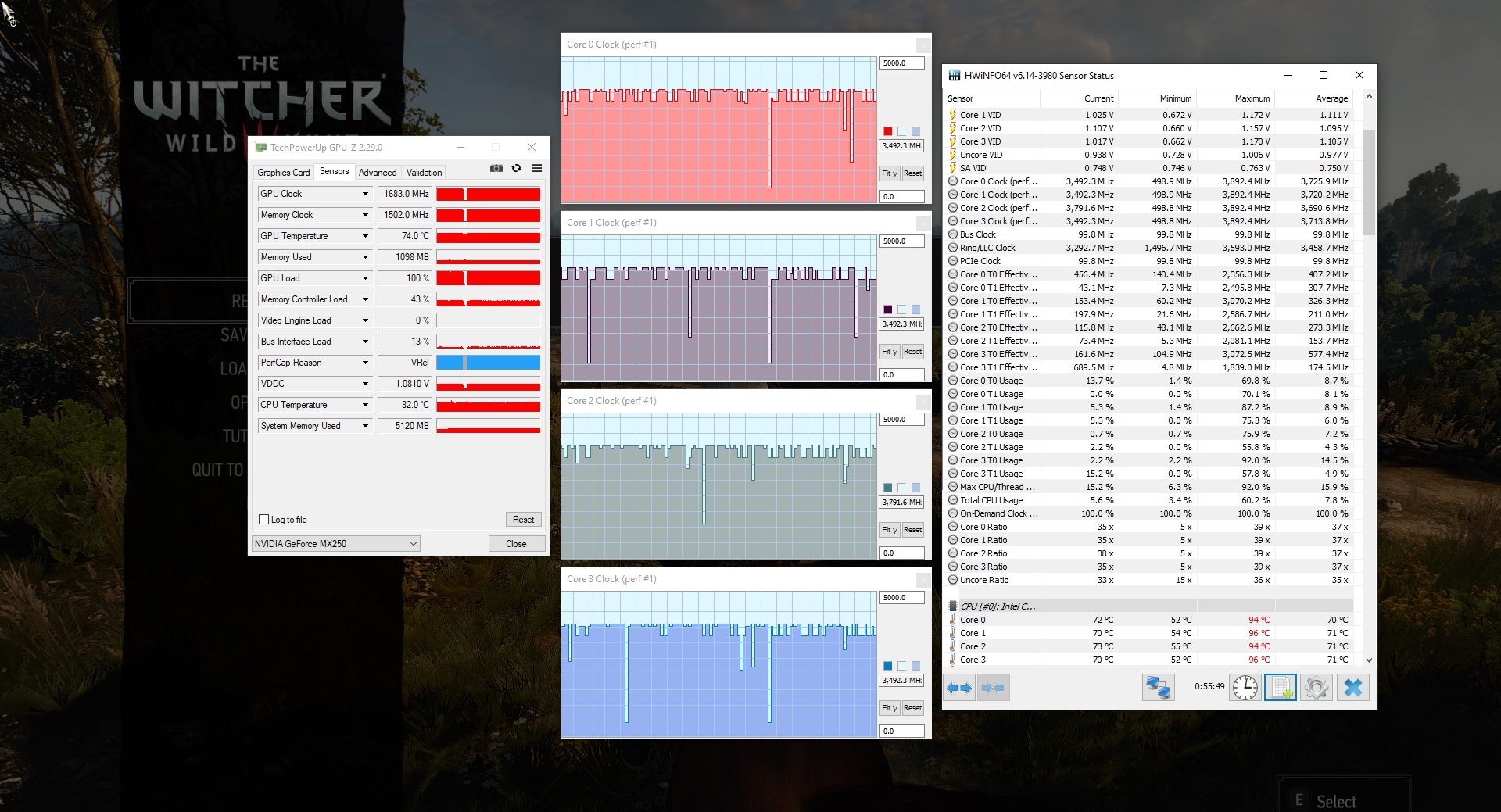This screenshot has width=1501, height=812.
Task: Click the Close button in GPU-Z
Action: pos(516,544)
